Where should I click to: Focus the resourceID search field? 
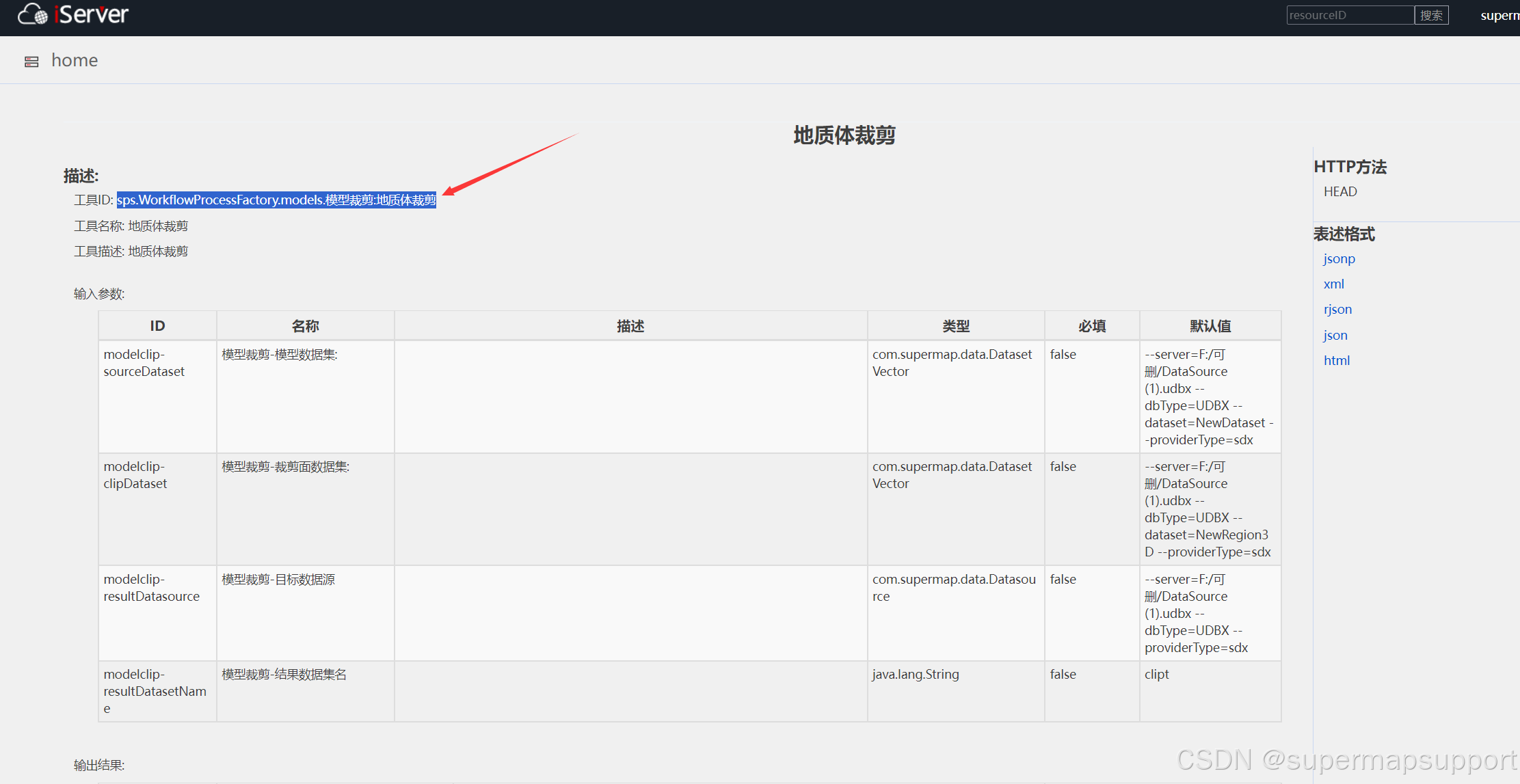click(x=1349, y=15)
